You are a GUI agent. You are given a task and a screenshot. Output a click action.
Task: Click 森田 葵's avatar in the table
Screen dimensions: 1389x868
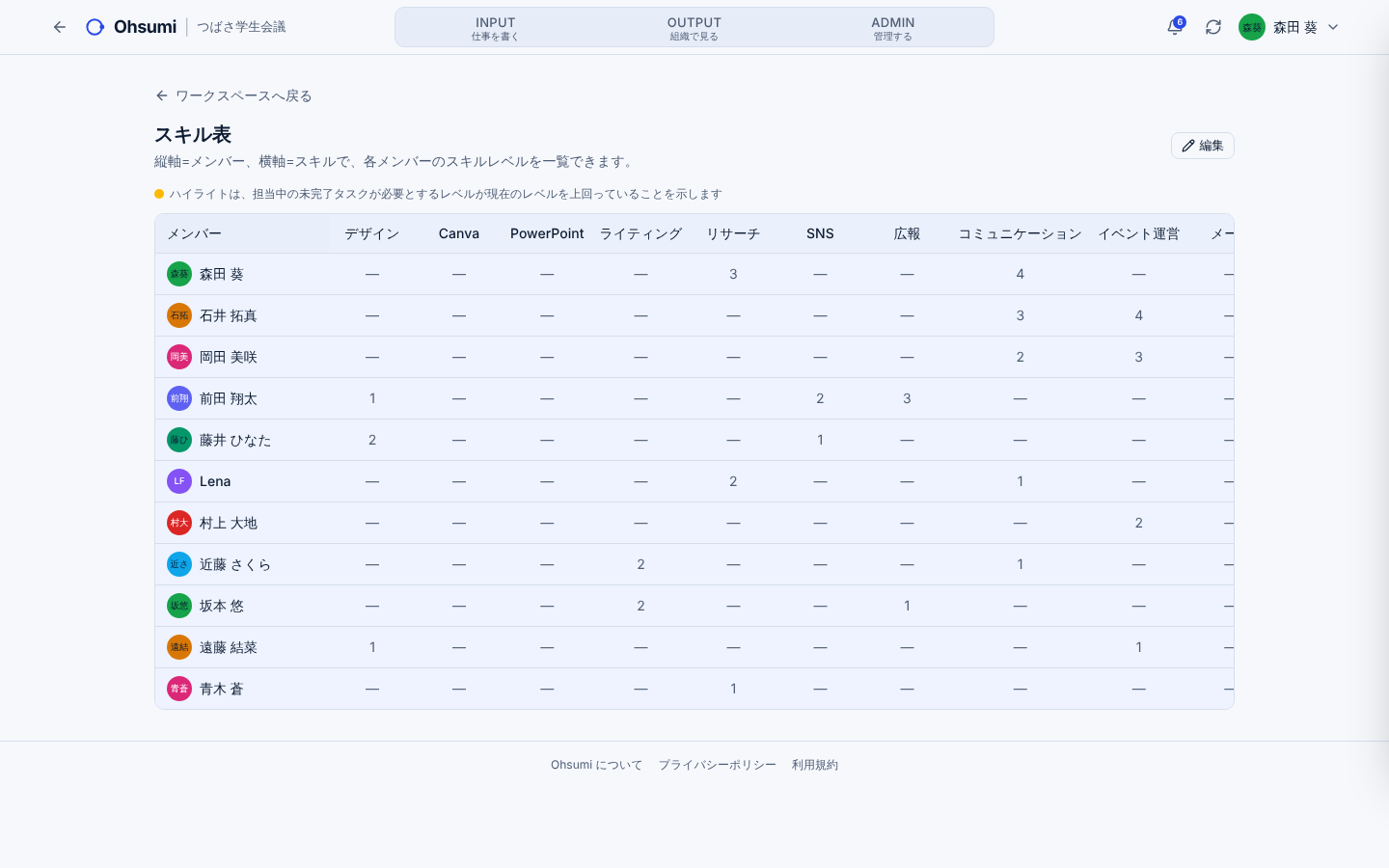pos(179,274)
